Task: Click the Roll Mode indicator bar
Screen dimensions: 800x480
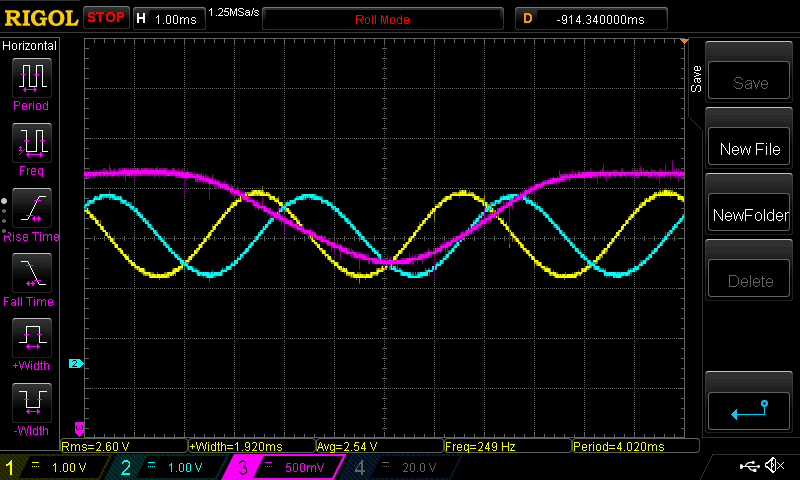Action: (x=383, y=19)
